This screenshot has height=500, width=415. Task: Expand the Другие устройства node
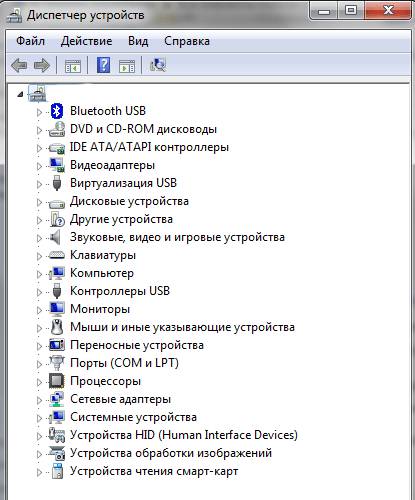coord(39,220)
